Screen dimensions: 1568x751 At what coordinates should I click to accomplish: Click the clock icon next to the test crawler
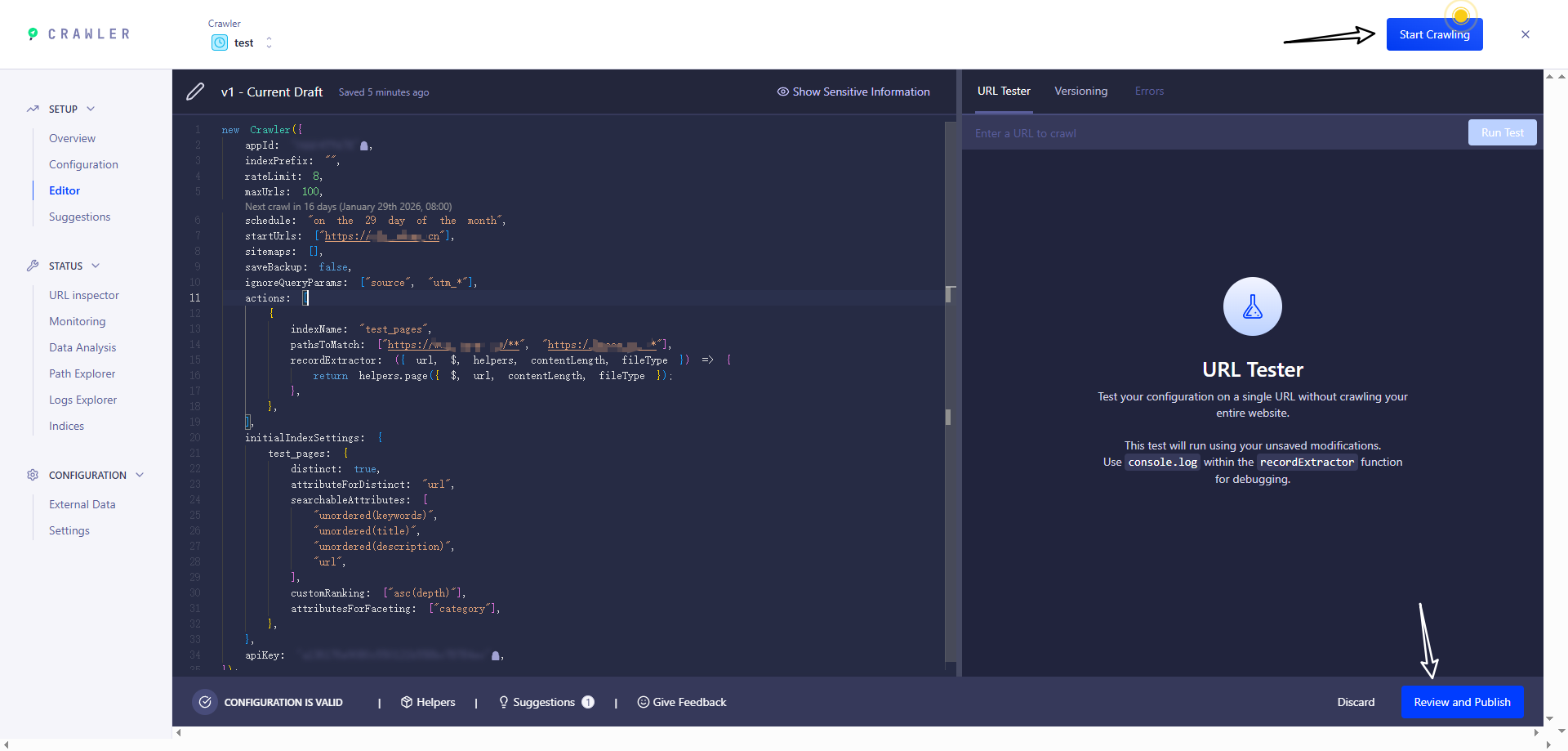220,43
